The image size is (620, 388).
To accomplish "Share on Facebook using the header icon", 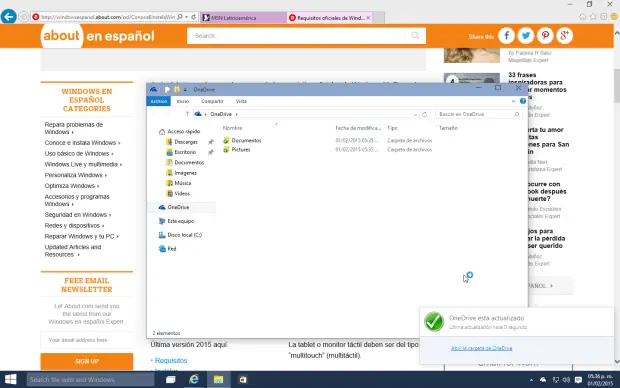I will pos(506,36).
